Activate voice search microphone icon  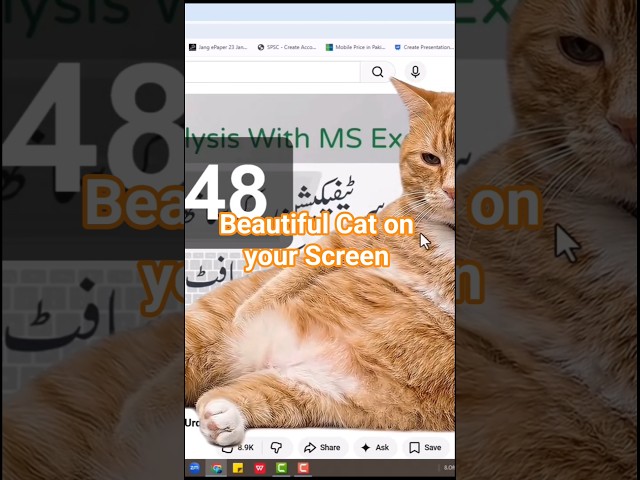pos(415,72)
